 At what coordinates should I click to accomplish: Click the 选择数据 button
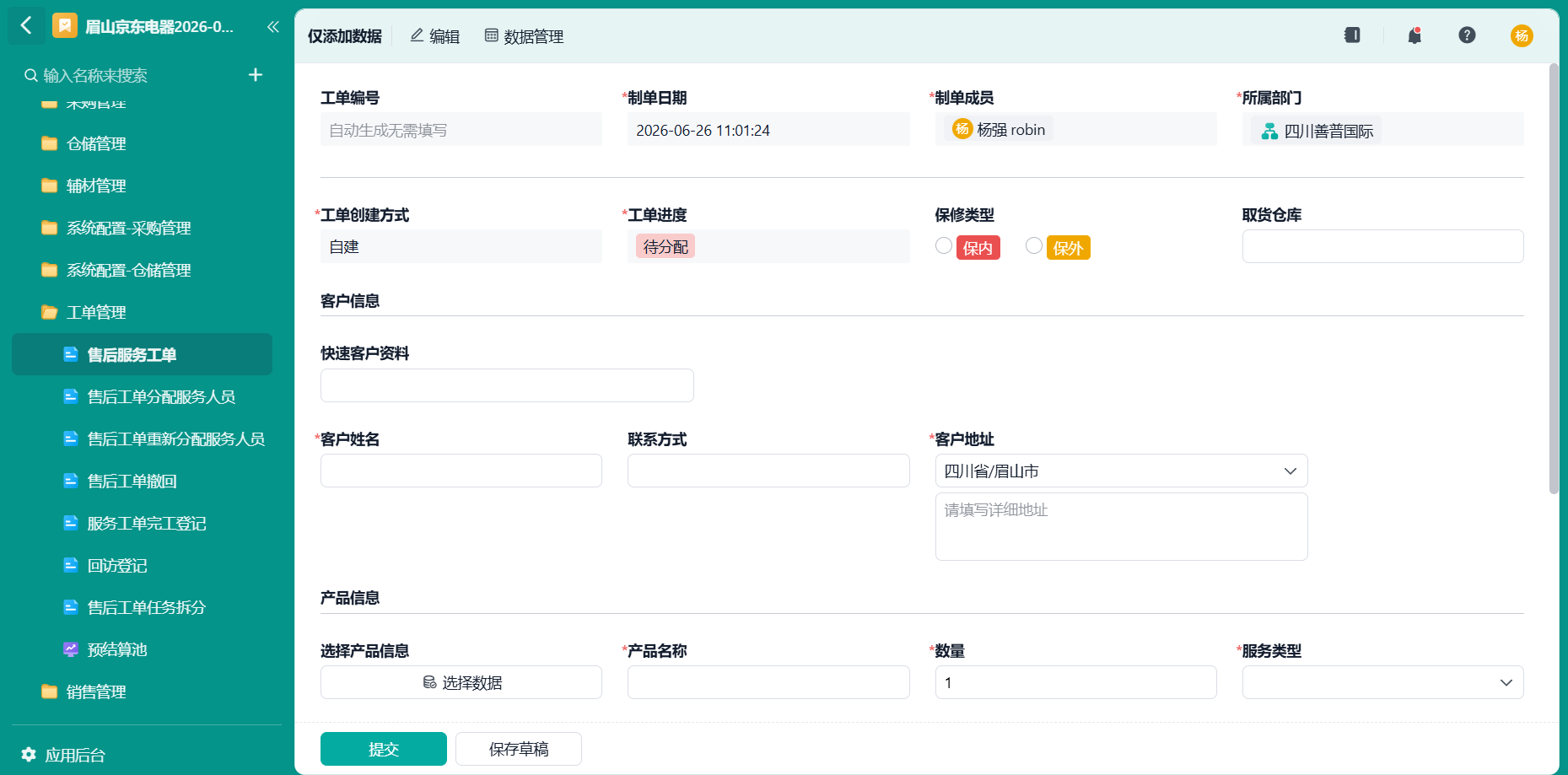coord(461,682)
